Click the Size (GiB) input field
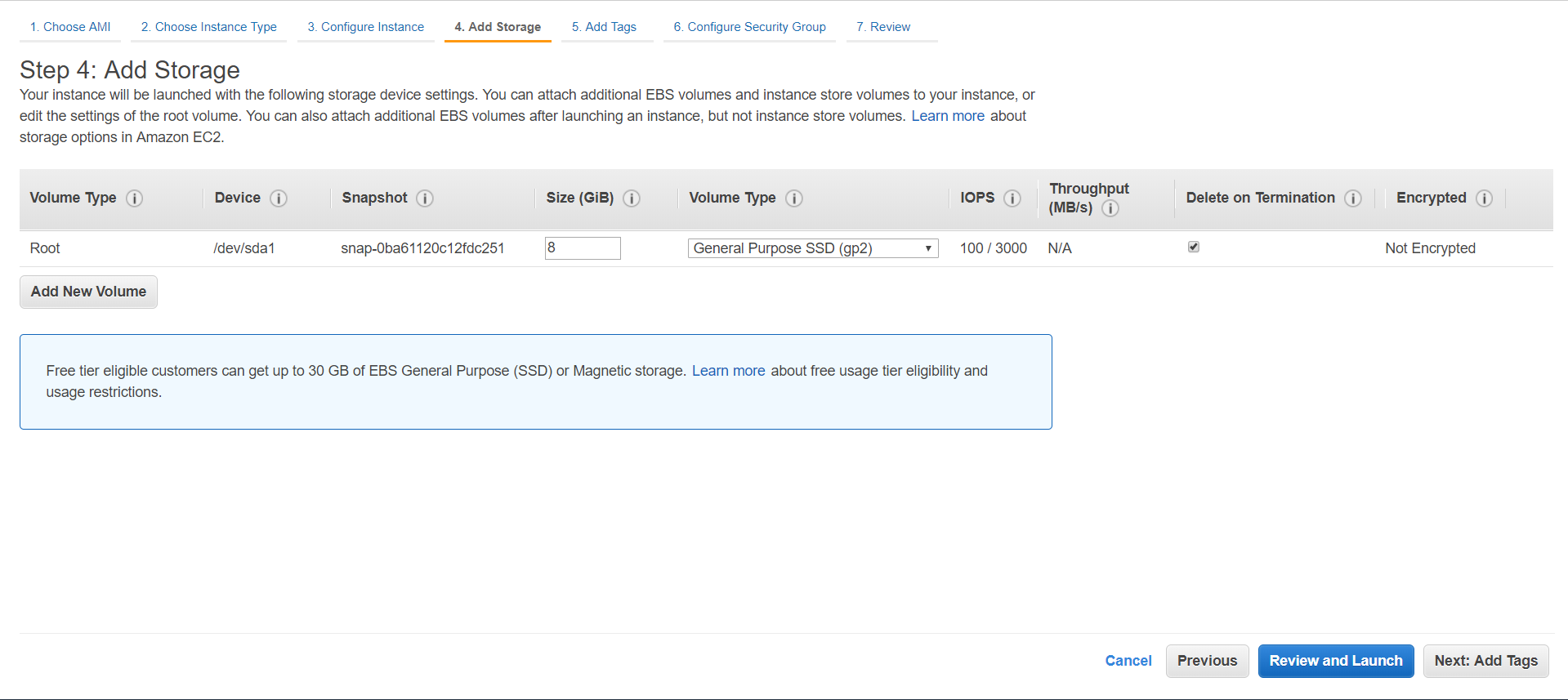The image size is (1568, 700). pos(583,248)
